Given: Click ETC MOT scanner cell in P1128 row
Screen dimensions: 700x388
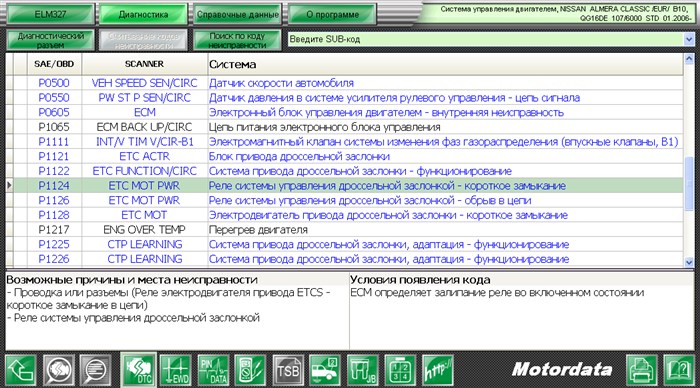Looking at the screenshot, I should point(145,215).
